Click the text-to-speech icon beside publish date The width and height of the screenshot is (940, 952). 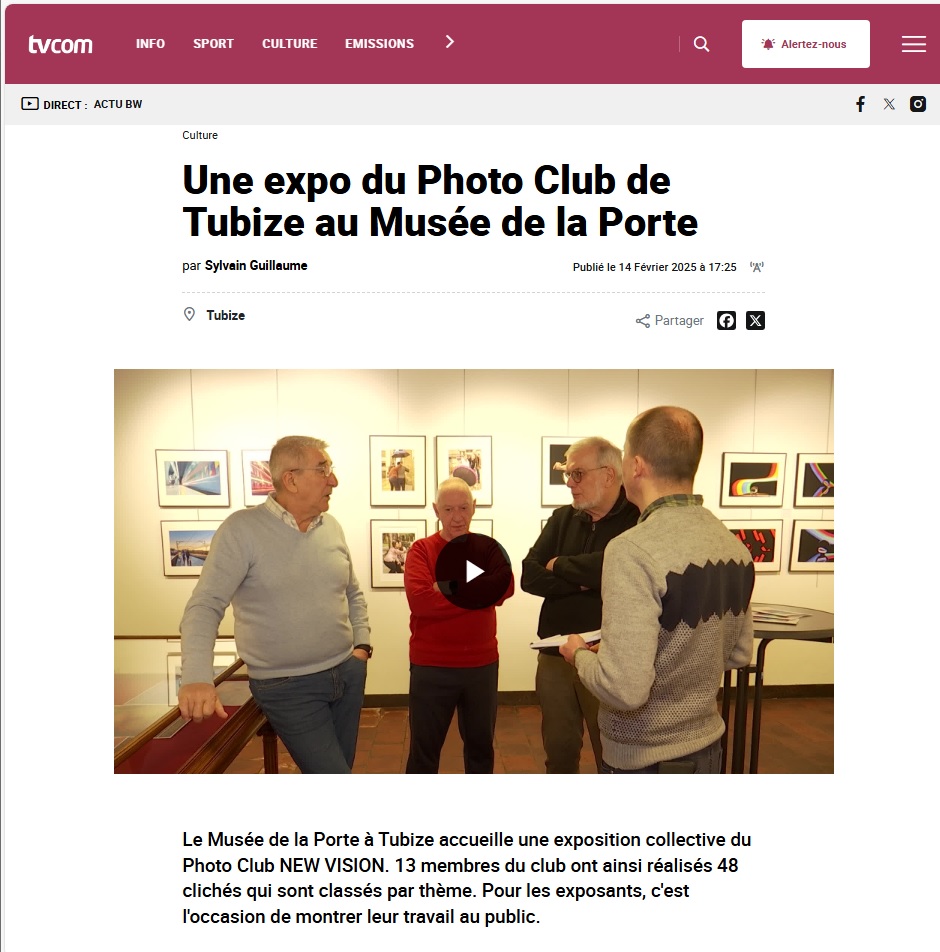coord(757,267)
